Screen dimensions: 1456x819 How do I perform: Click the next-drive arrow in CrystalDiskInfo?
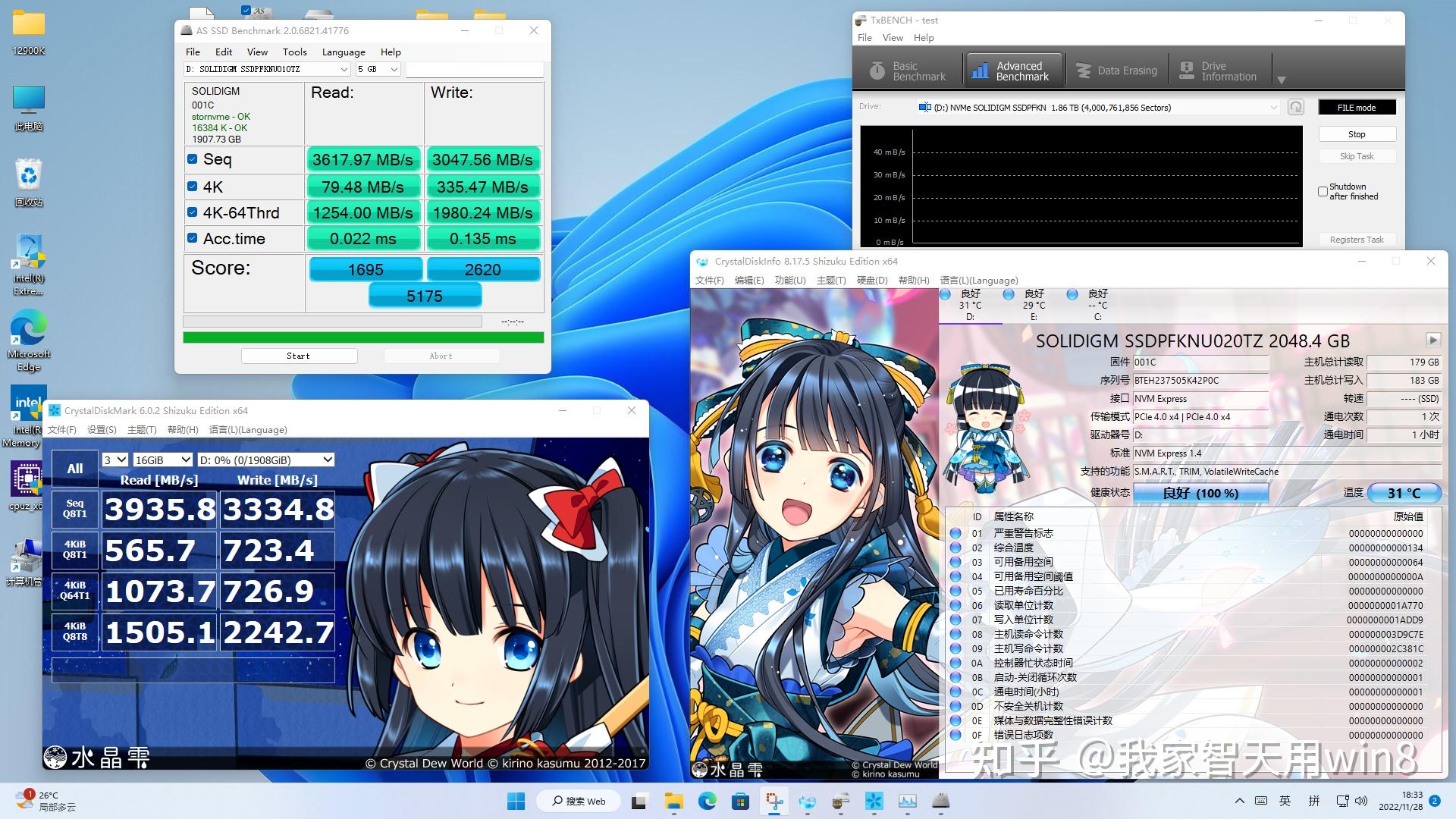pyautogui.click(x=1432, y=340)
